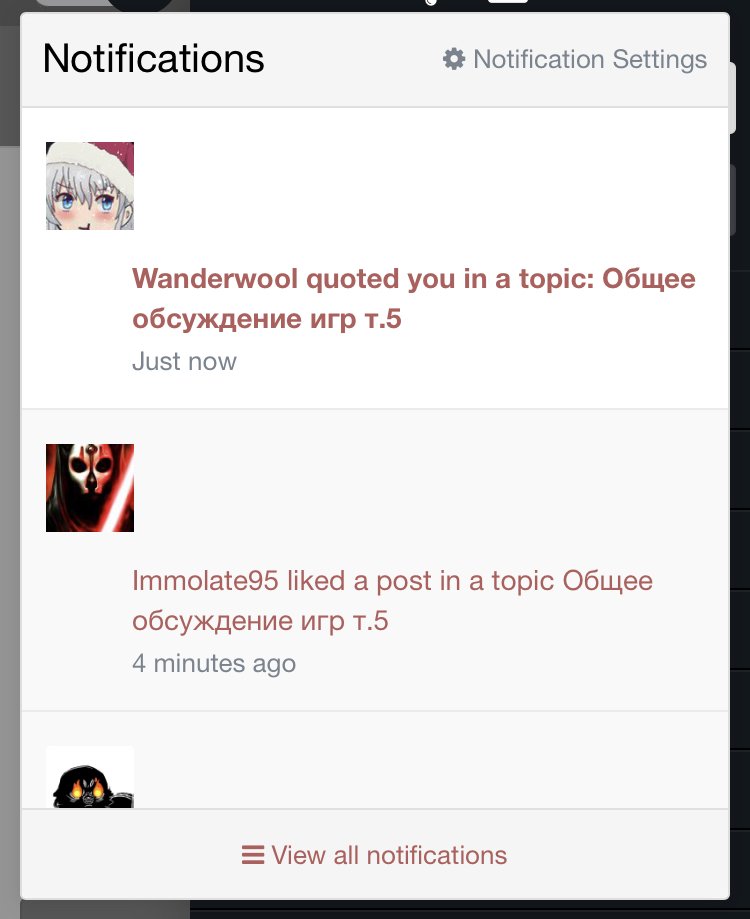Viewport: 750px width, 919px height.
Task: Open the Wanderwool quoted you notification
Action: (x=414, y=298)
